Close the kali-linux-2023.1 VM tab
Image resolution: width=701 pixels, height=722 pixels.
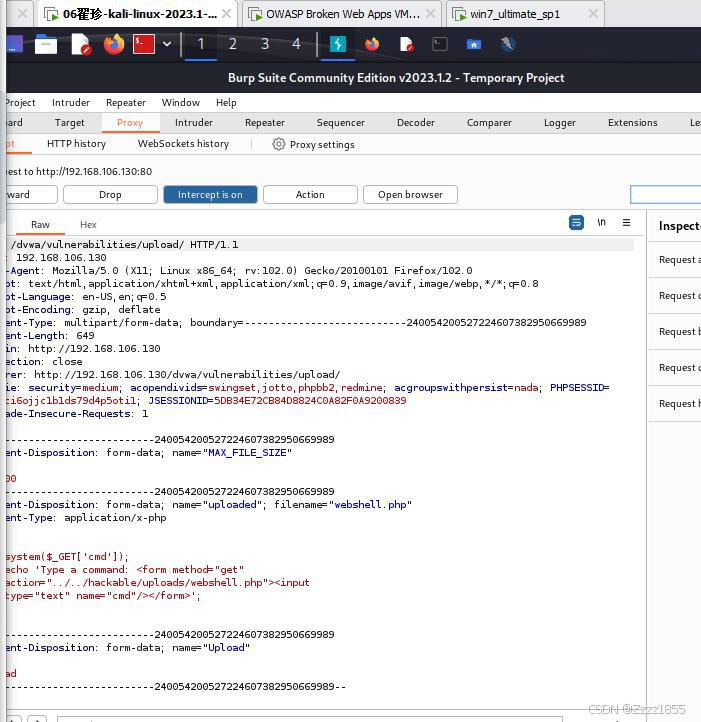[226, 14]
